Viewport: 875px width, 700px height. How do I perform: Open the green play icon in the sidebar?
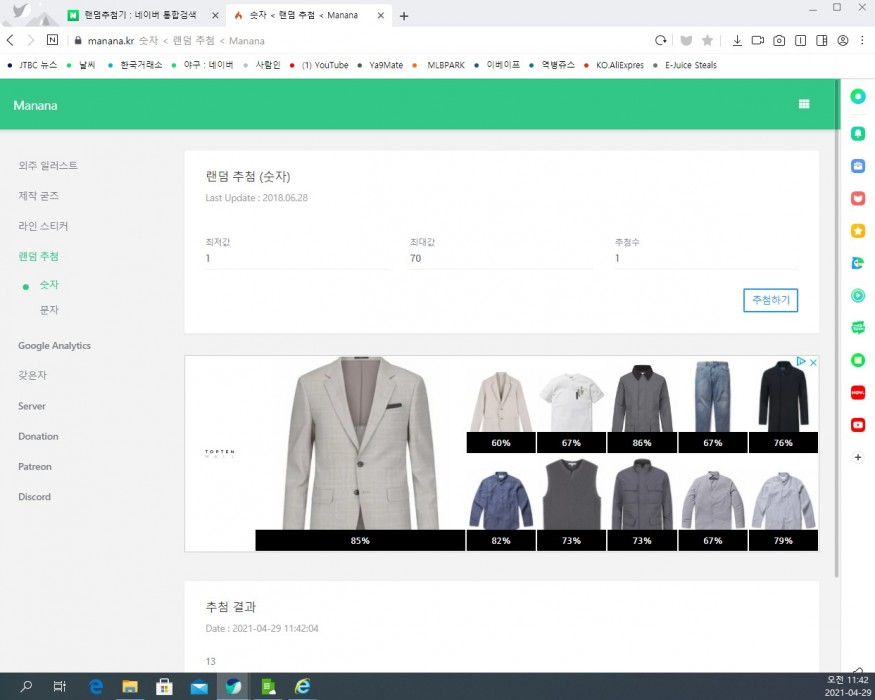pos(858,295)
